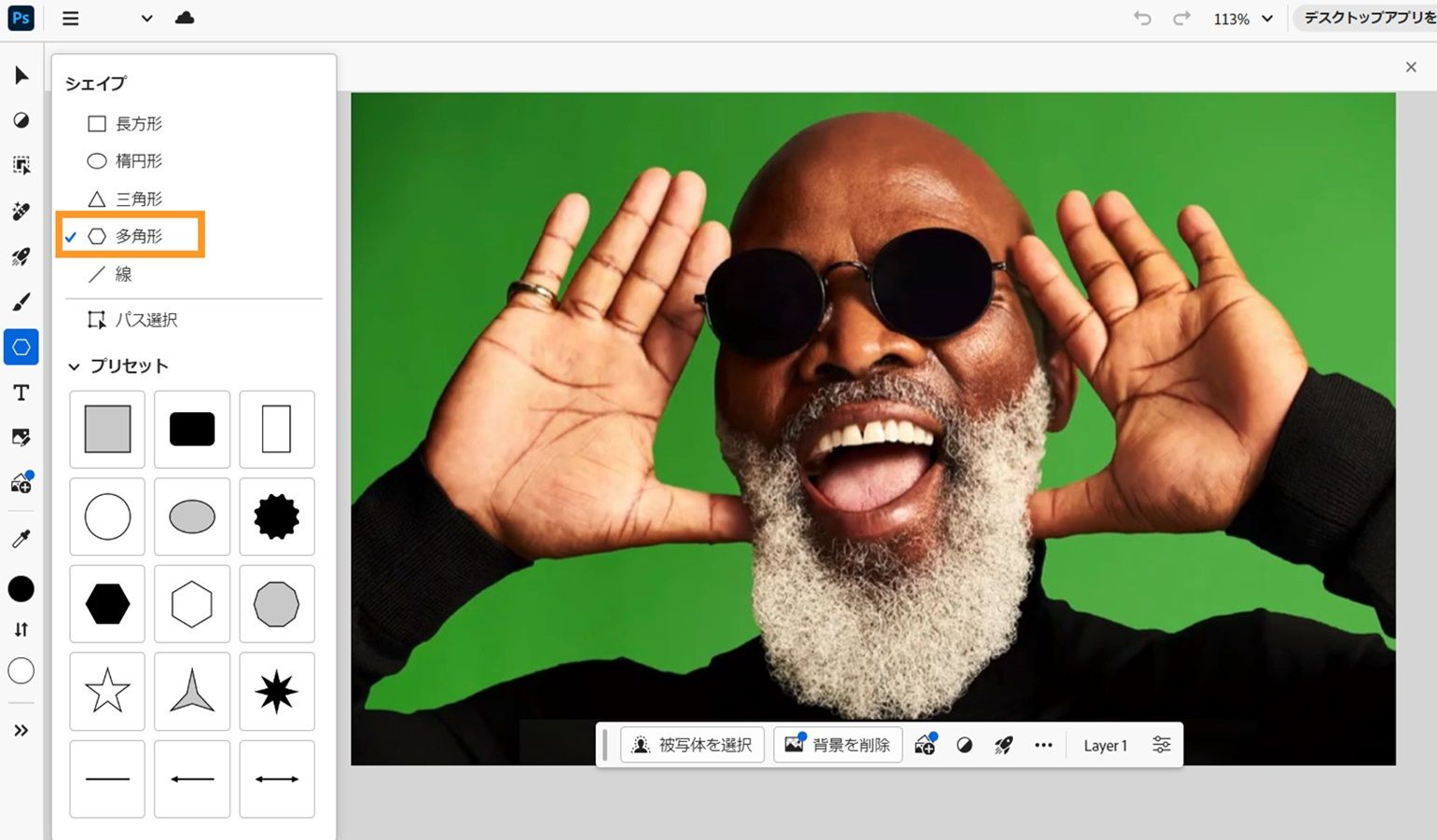This screenshot has height=840, width=1437.
Task: Open quick actions rocket icon in taskbar
Action: [x=1003, y=745]
